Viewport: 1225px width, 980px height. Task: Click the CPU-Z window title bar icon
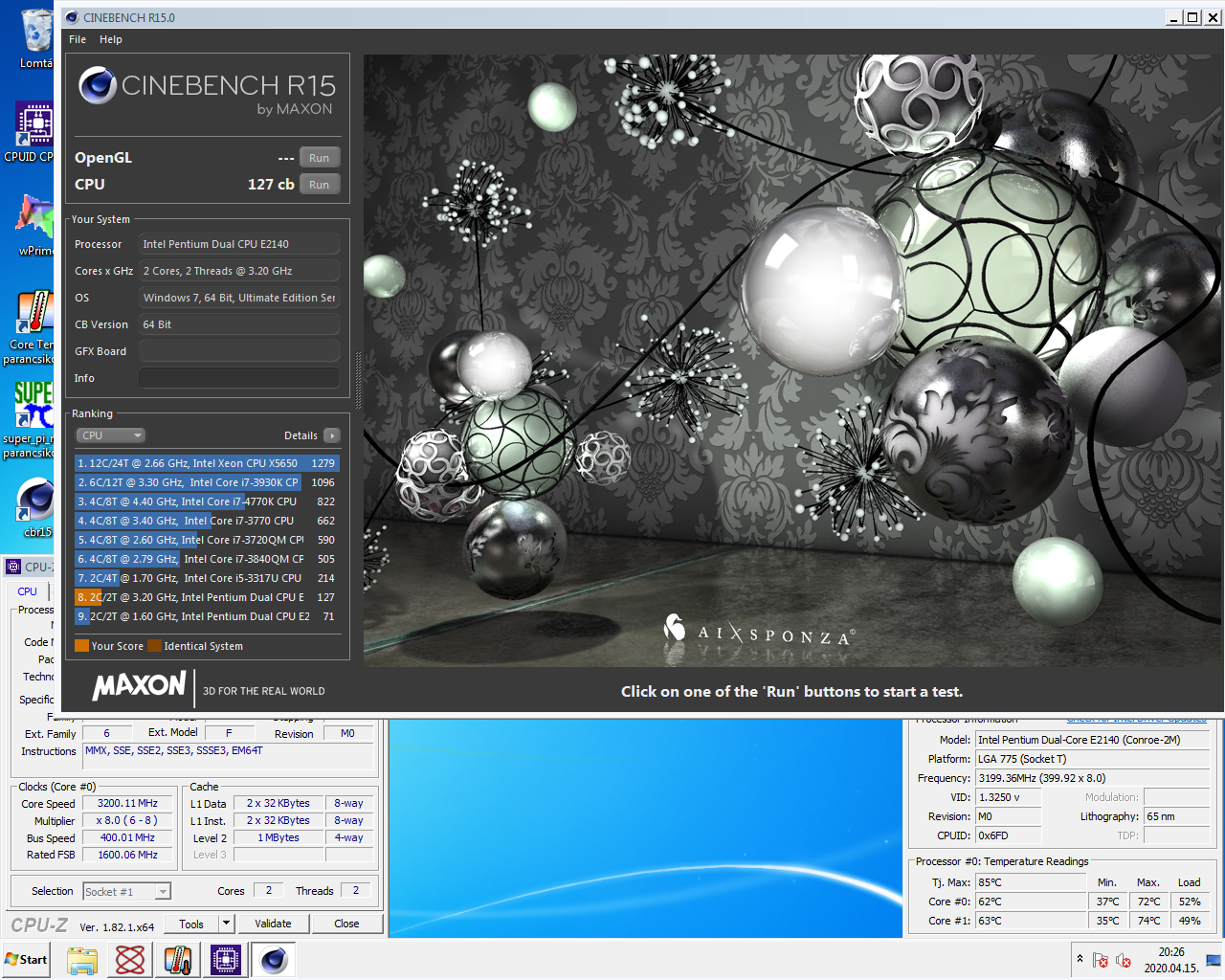coord(13,567)
